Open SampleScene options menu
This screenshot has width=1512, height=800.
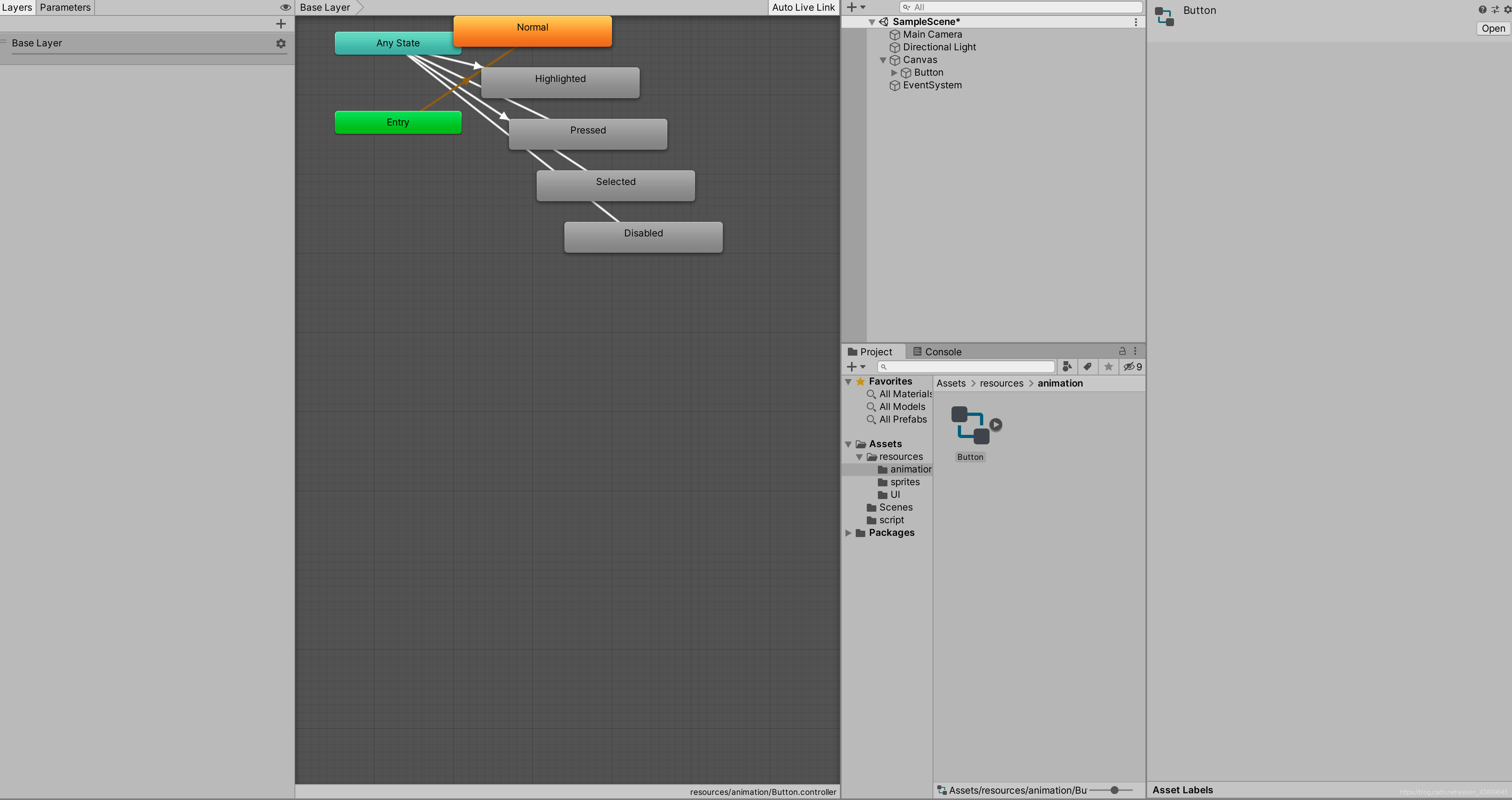click(1136, 22)
